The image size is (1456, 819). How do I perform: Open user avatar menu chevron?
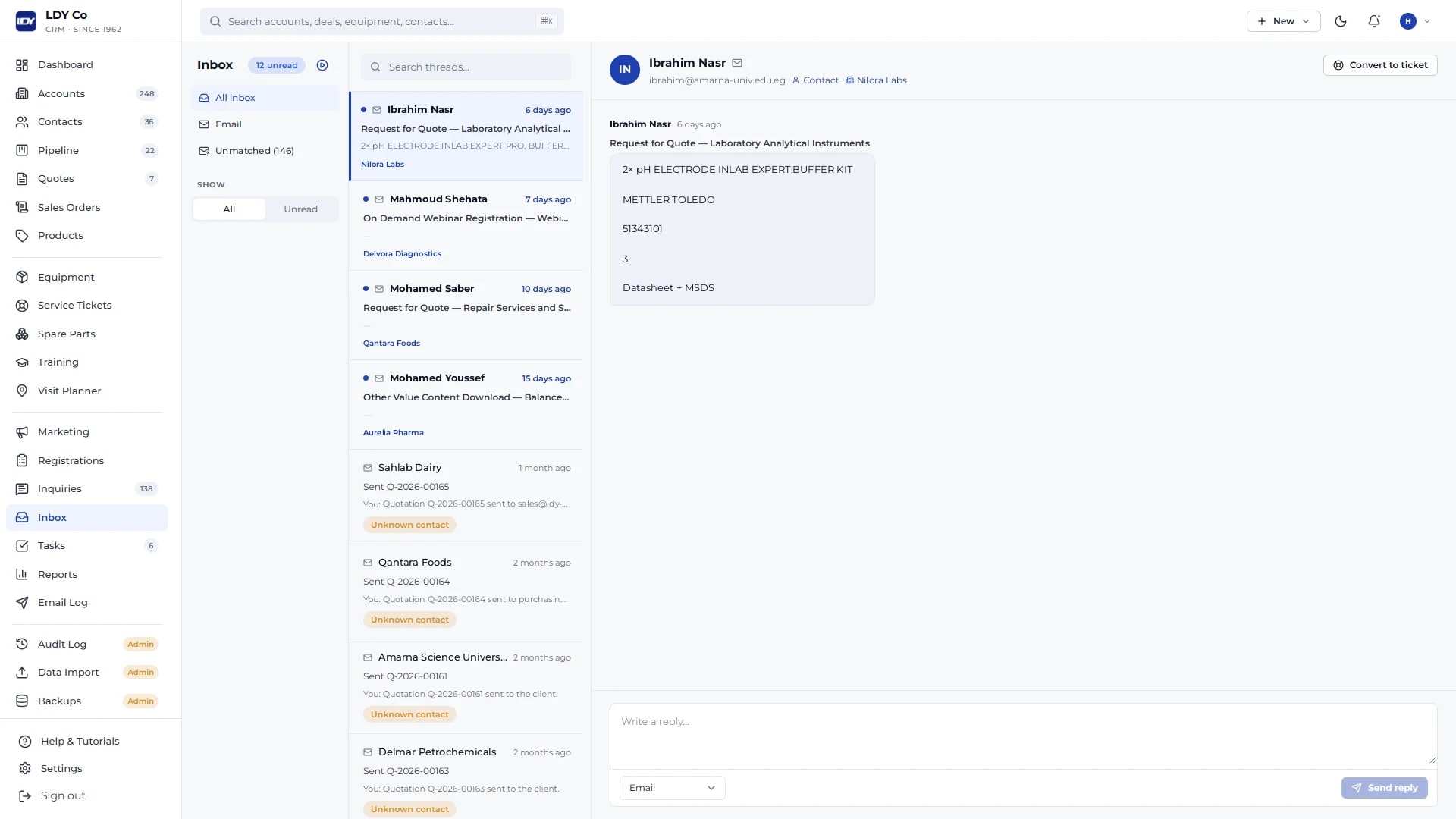tap(1427, 21)
